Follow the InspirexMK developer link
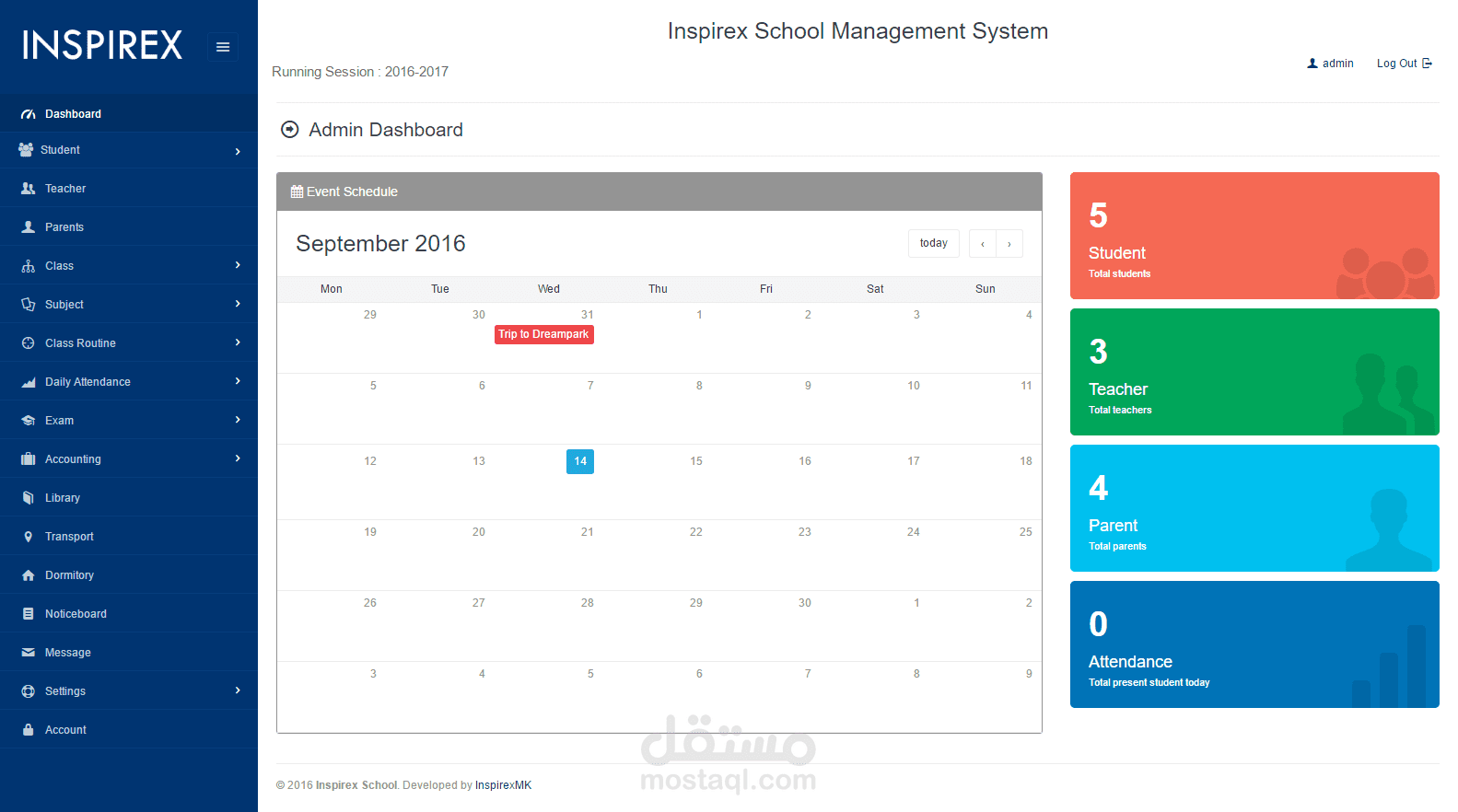The image size is (1458, 812). pos(503,785)
